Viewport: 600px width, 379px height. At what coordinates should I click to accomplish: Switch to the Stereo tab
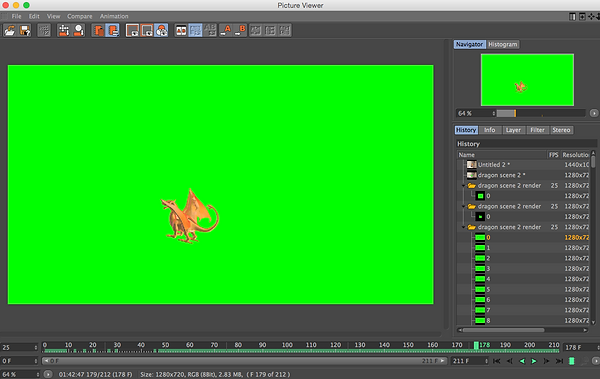pyautogui.click(x=561, y=130)
